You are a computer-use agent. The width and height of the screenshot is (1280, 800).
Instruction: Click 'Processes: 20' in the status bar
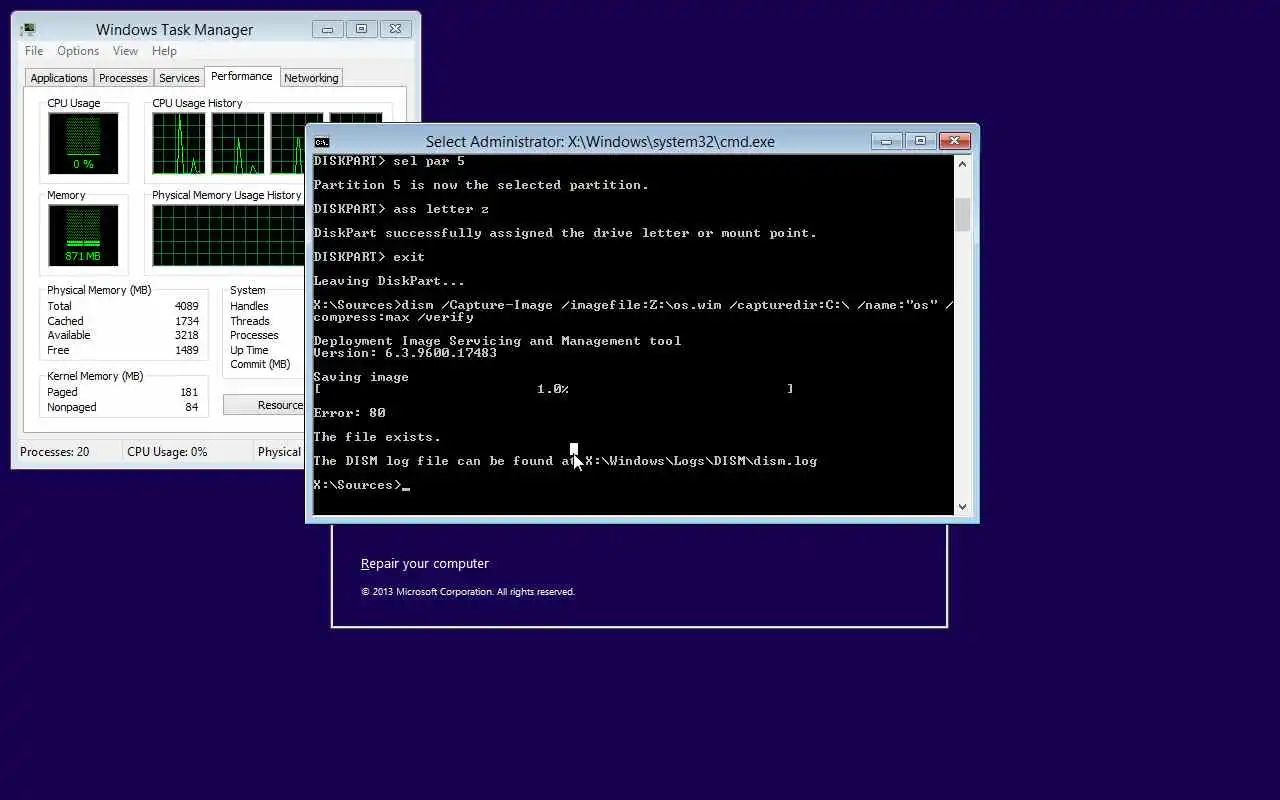tap(55, 452)
